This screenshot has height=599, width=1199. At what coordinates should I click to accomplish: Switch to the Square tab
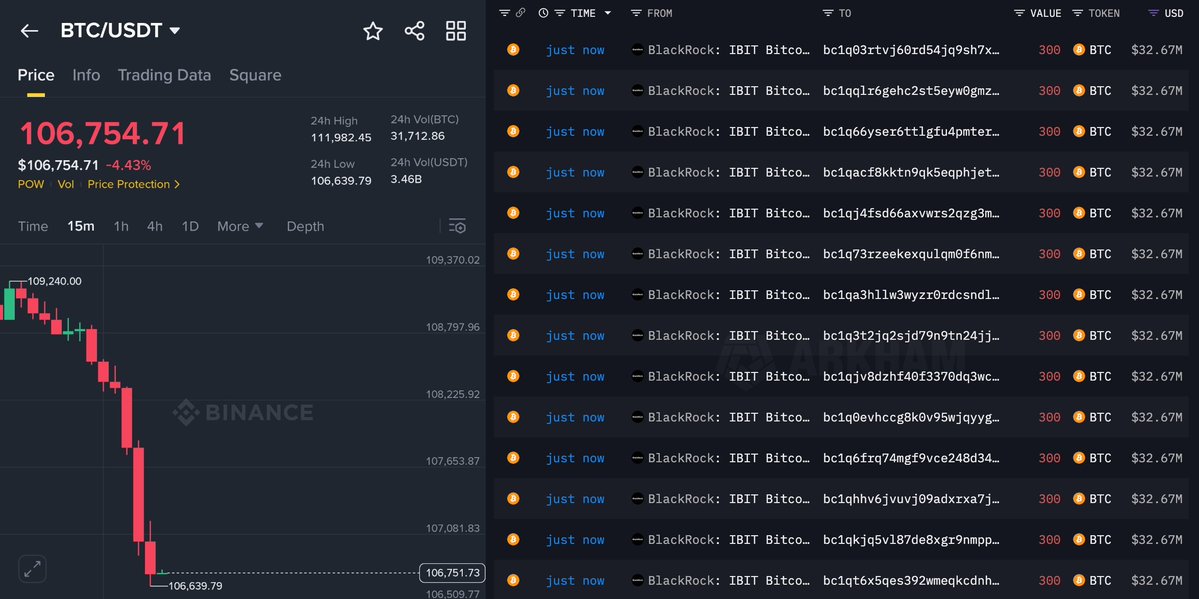click(x=255, y=75)
